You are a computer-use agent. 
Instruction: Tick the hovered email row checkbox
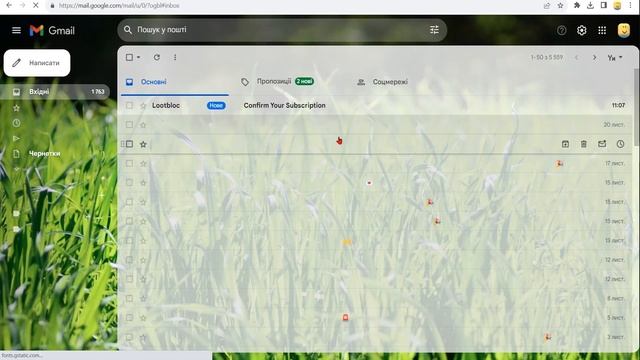tap(129, 144)
